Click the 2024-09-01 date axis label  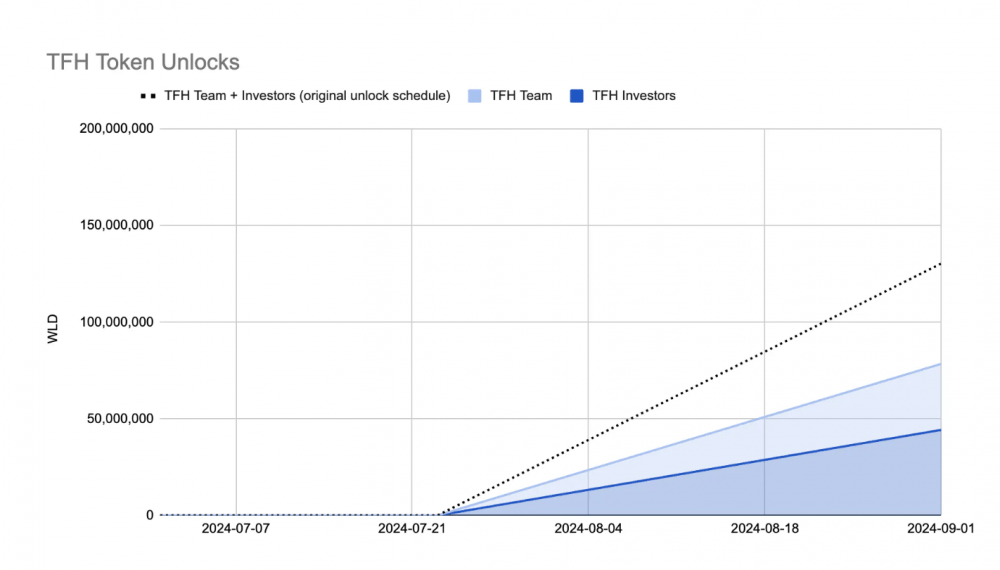[939, 528]
